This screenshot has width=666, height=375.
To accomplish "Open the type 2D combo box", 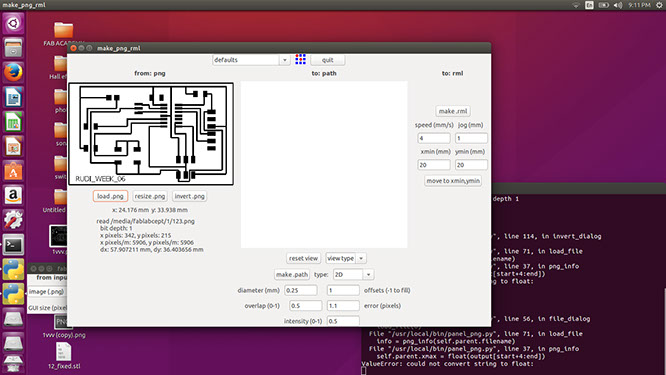I will [x=353, y=274].
